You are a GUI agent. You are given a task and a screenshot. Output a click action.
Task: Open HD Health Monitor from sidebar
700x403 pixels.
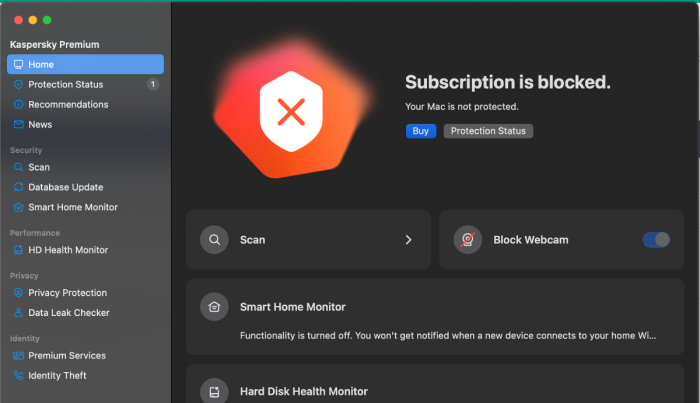85,250
